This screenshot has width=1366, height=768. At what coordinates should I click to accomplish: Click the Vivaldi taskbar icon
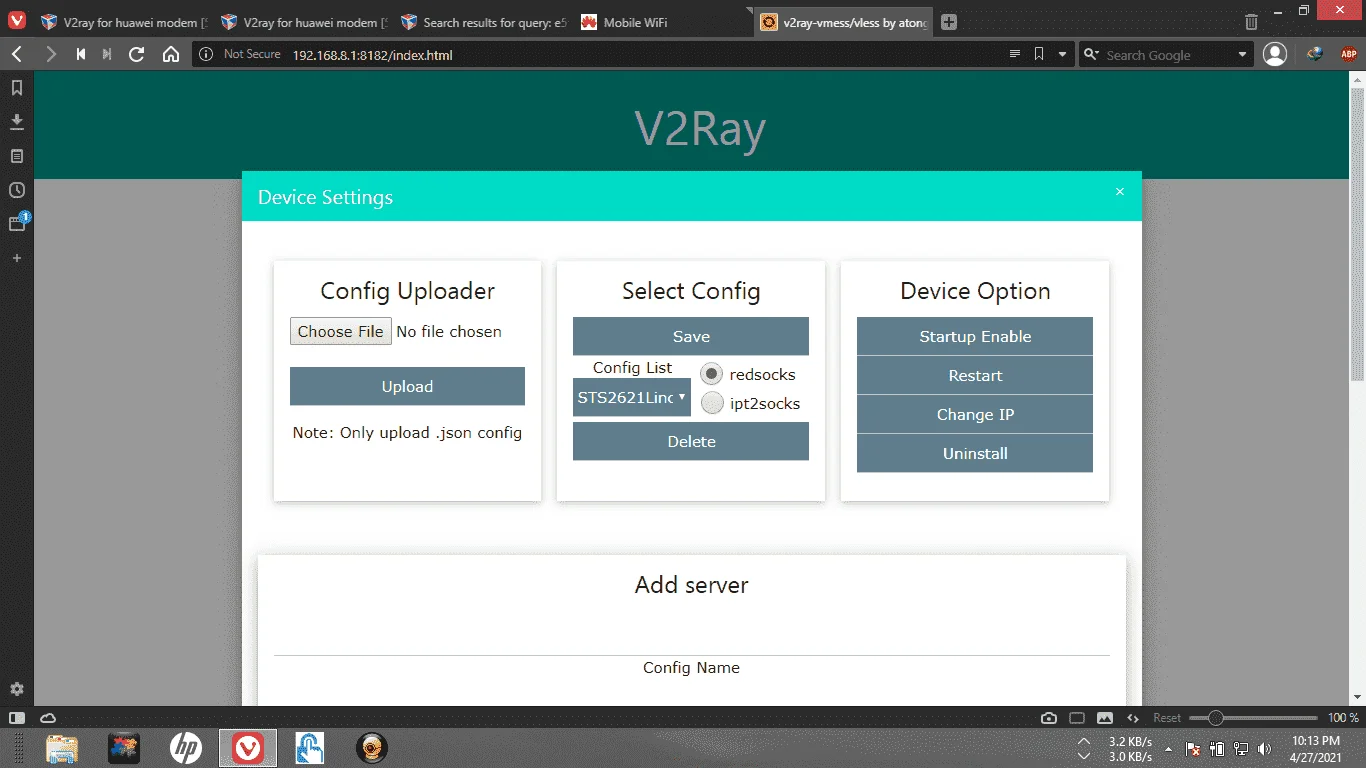coord(248,748)
